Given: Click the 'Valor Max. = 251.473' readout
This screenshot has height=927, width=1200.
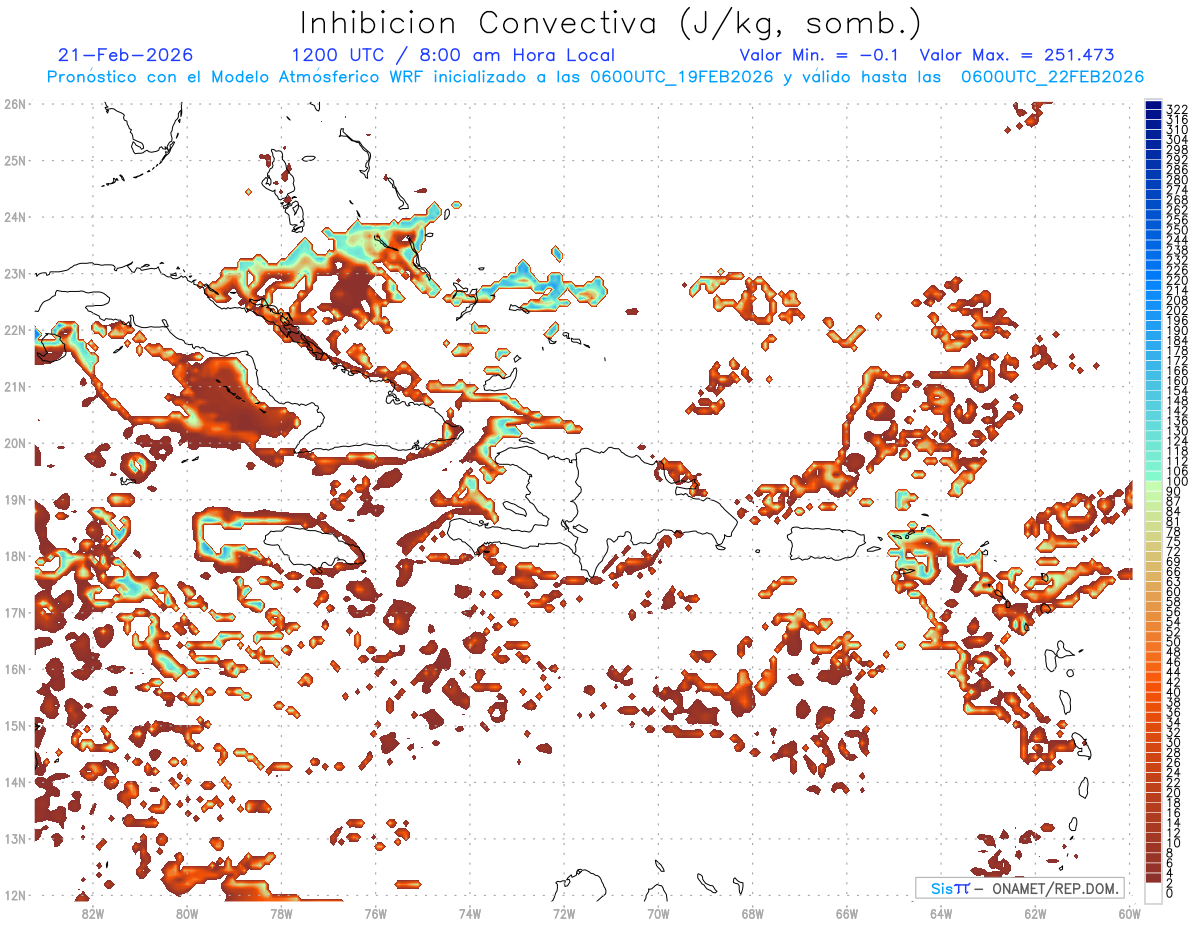Looking at the screenshot, I should pyautogui.click(x=1016, y=55).
